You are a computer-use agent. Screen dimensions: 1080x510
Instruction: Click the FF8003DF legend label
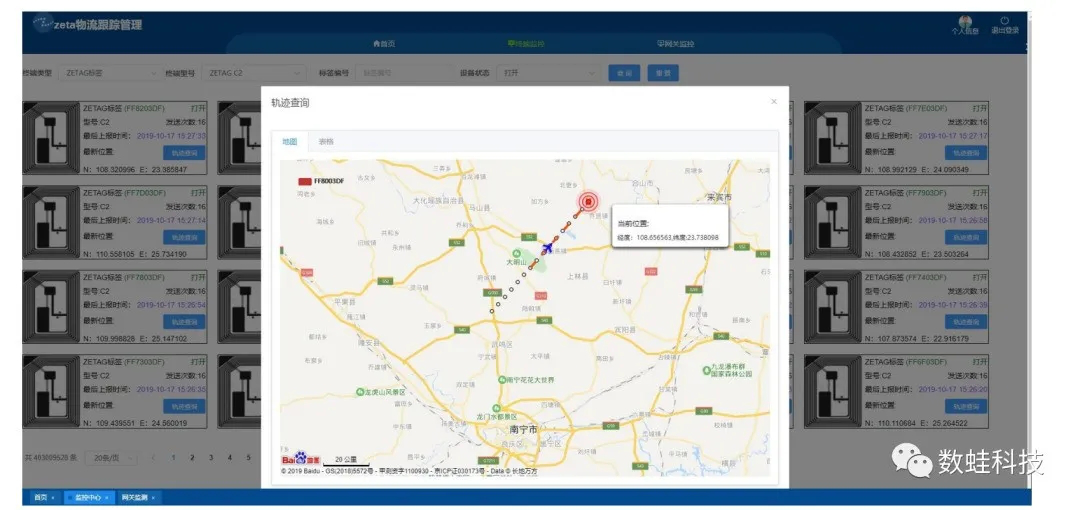[x=329, y=181]
